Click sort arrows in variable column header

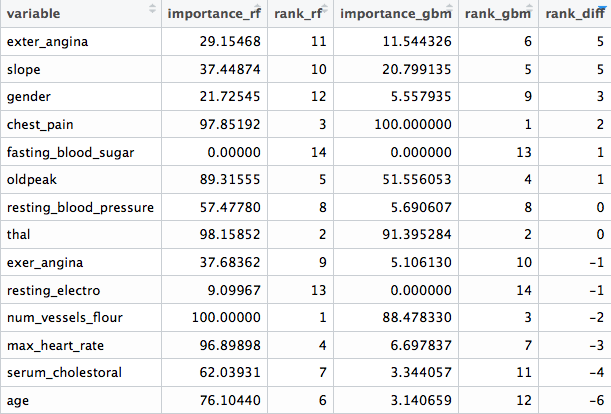tap(152, 12)
